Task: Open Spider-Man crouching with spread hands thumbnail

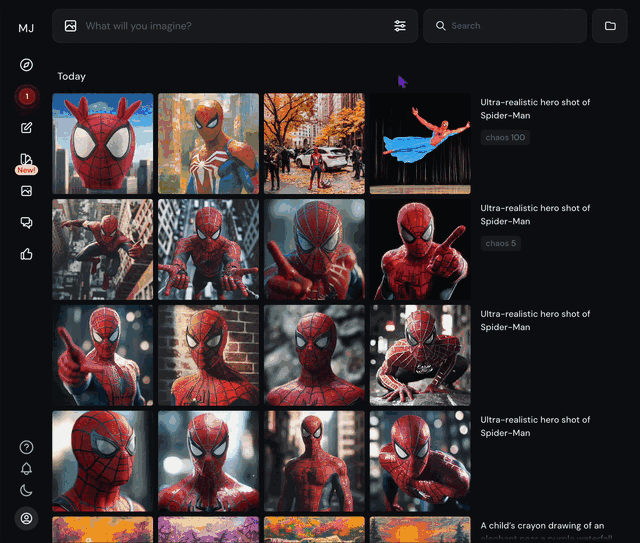Action: [x=208, y=249]
